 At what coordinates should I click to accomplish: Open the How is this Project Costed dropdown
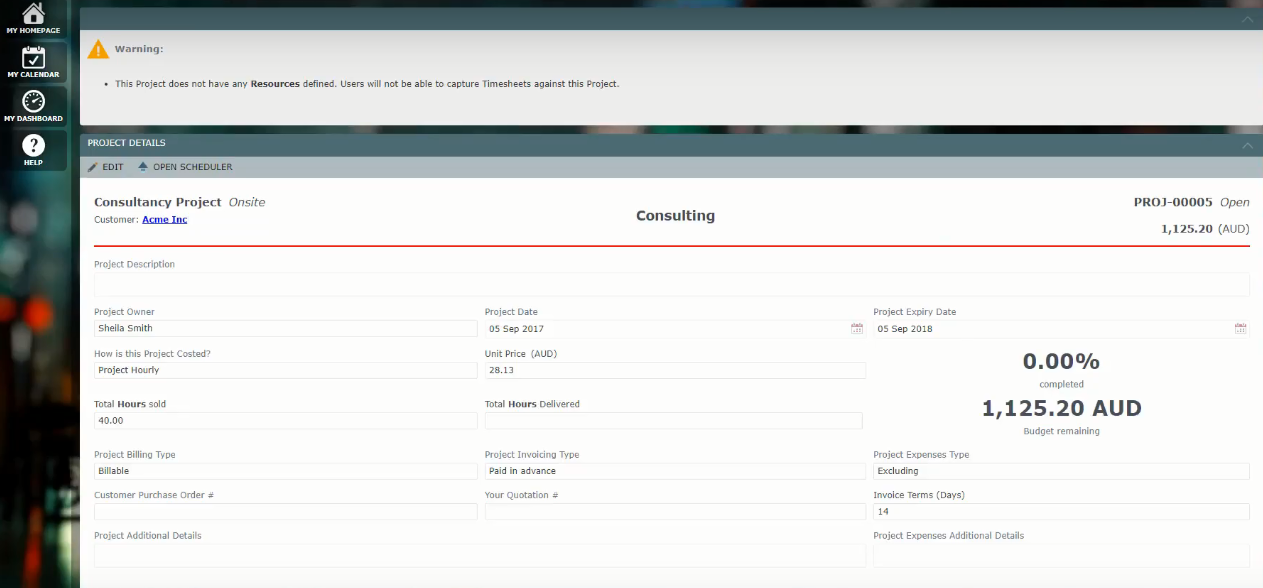(285, 370)
